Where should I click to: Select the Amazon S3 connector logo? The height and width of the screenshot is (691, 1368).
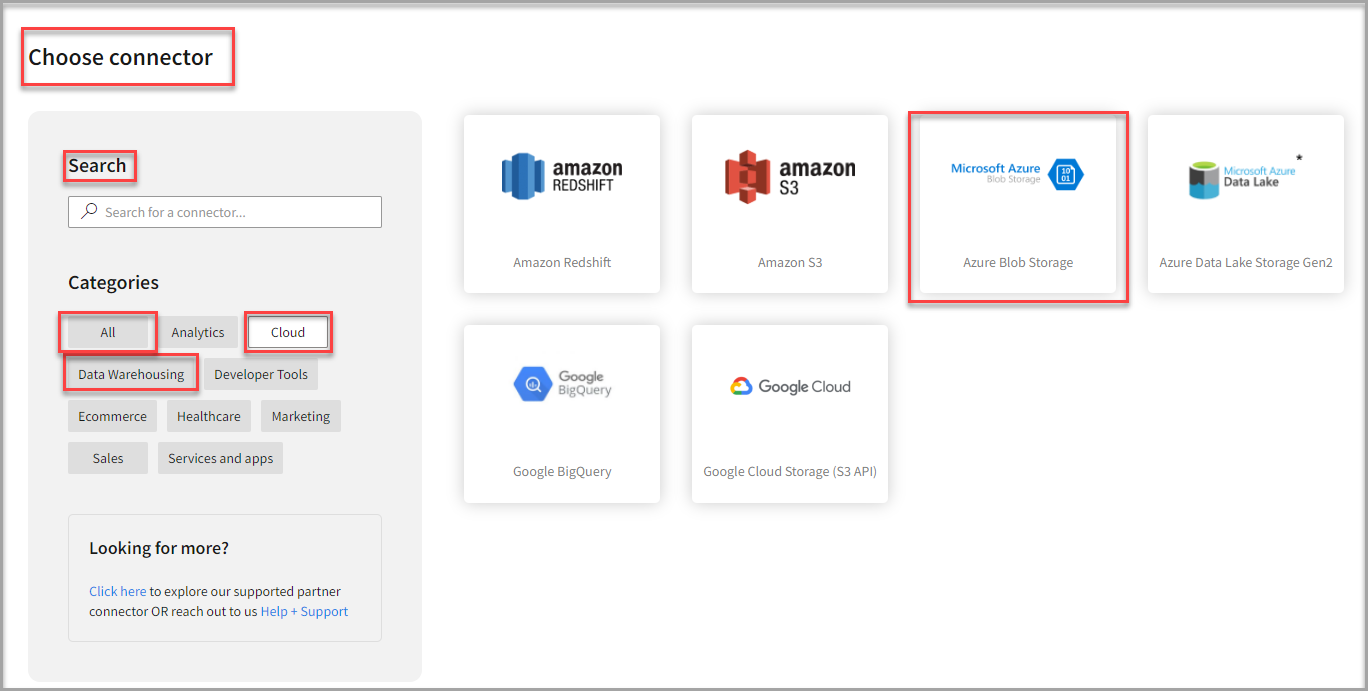coord(789,177)
